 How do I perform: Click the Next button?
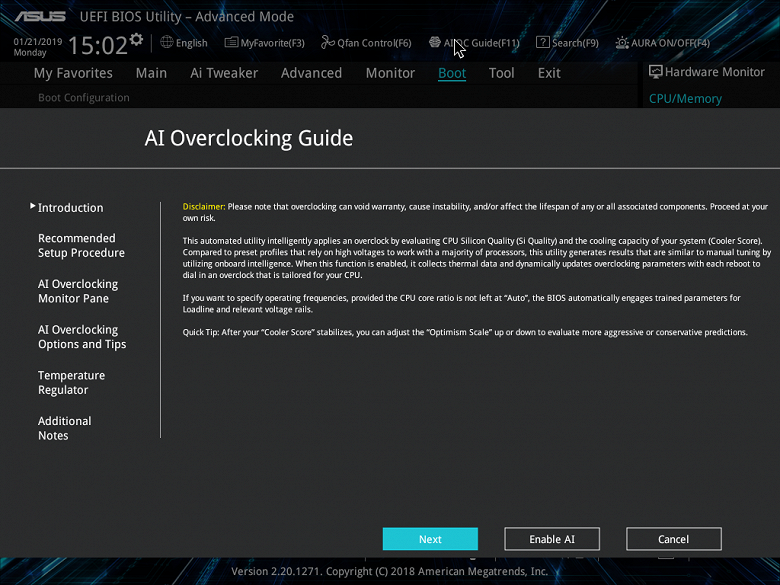pyautogui.click(x=430, y=539)
